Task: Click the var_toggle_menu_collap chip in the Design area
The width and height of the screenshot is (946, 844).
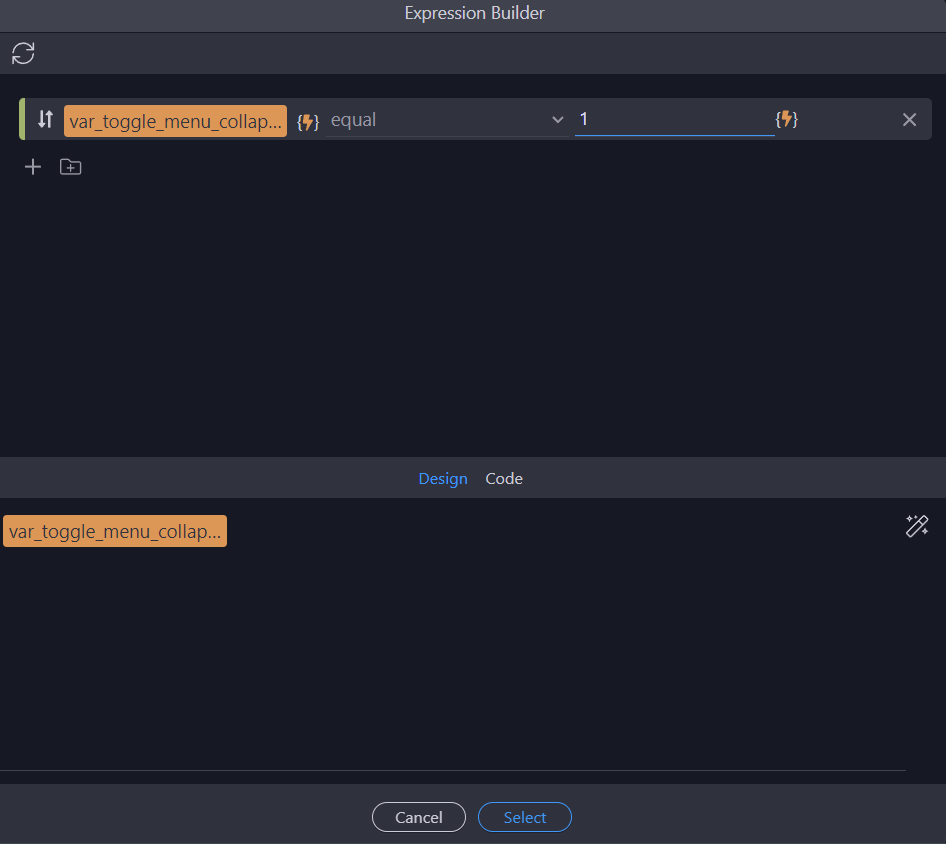Action: point(114,531)
